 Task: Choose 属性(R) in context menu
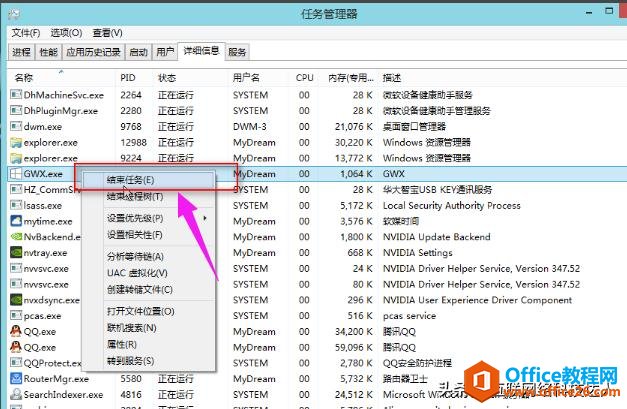(x=148, y=344)
